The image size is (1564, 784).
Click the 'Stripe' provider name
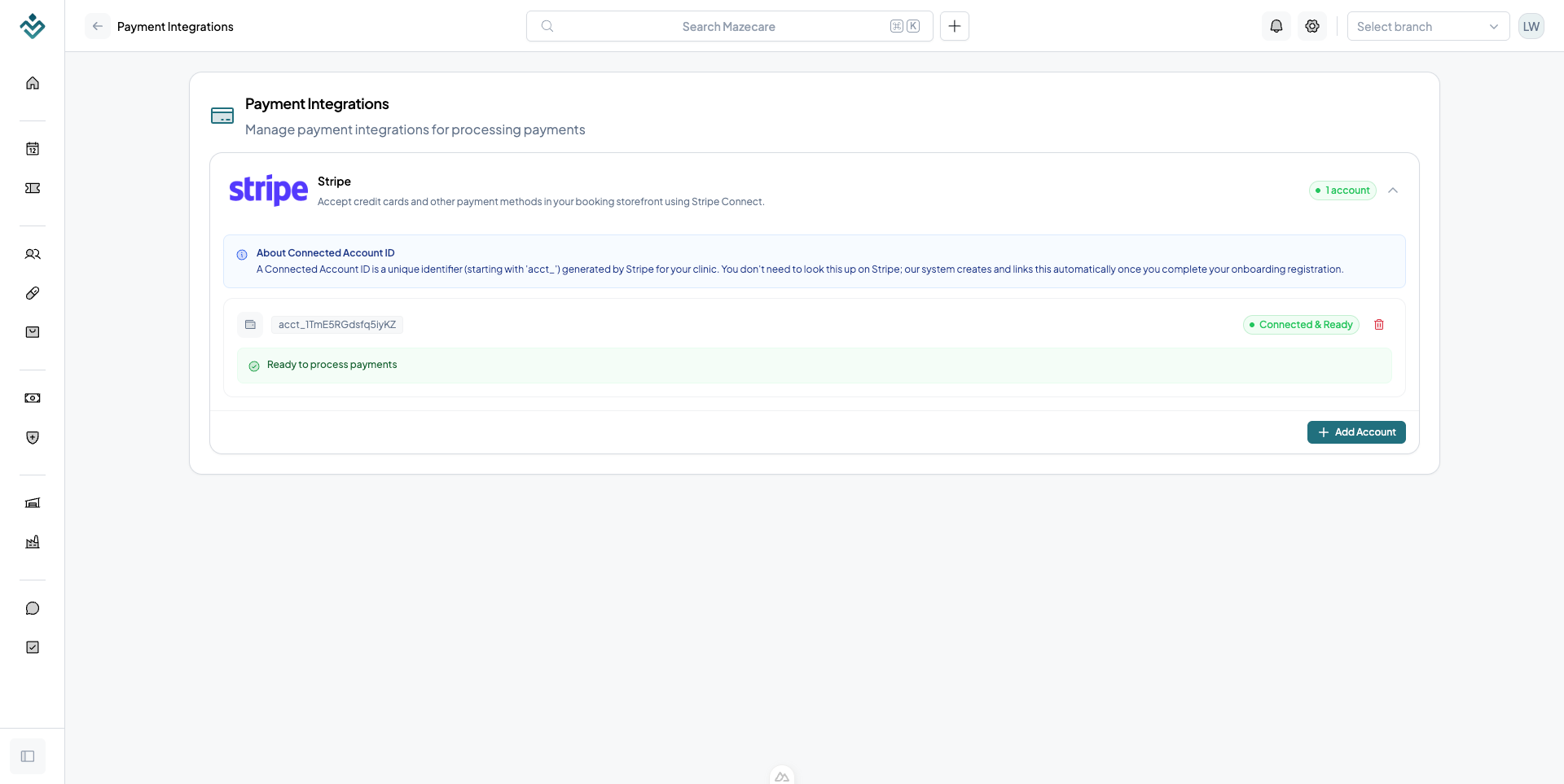tap(334, 182)
